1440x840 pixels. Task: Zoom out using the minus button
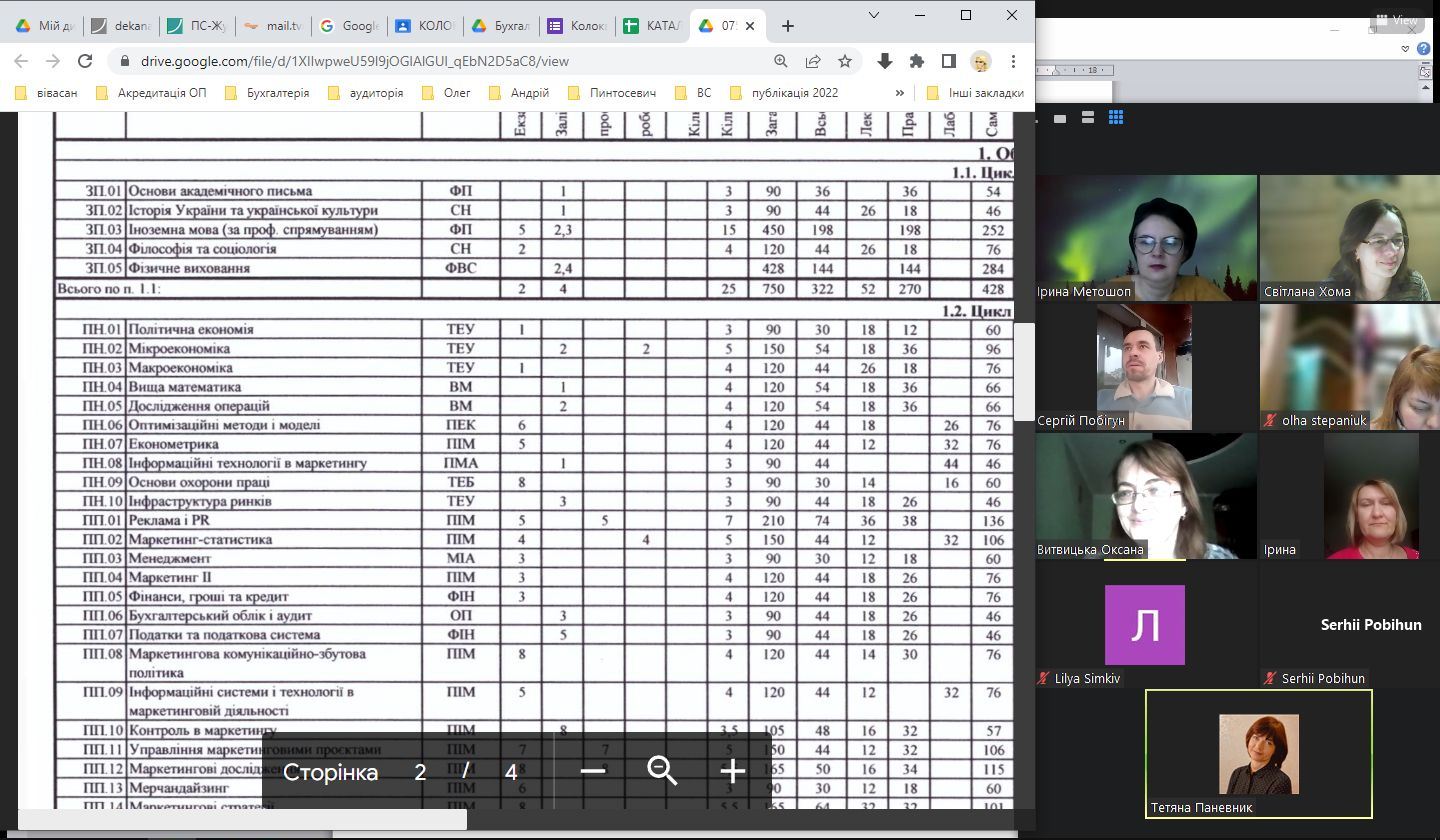593,771
